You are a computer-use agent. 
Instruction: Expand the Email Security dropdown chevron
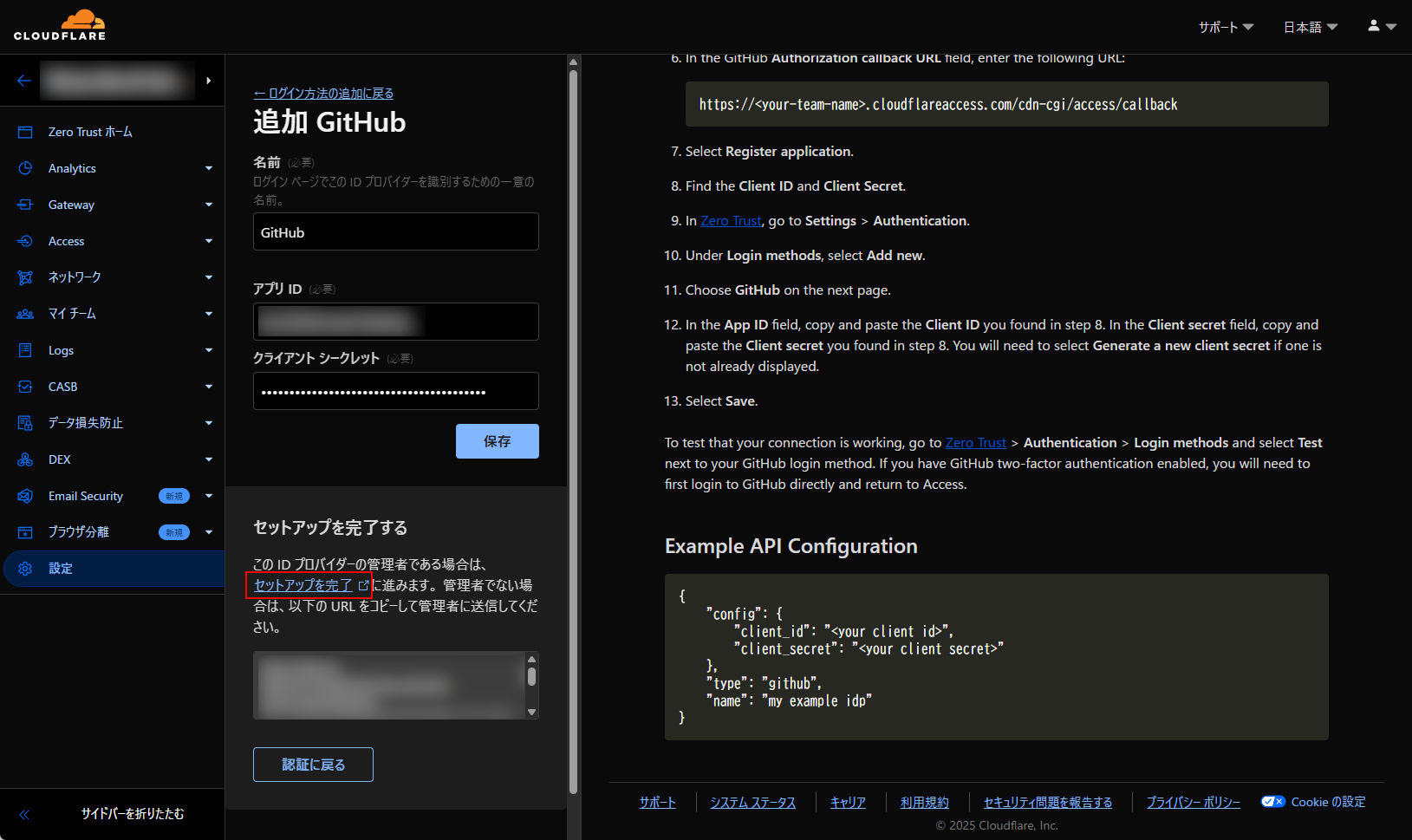click(209, 496)
